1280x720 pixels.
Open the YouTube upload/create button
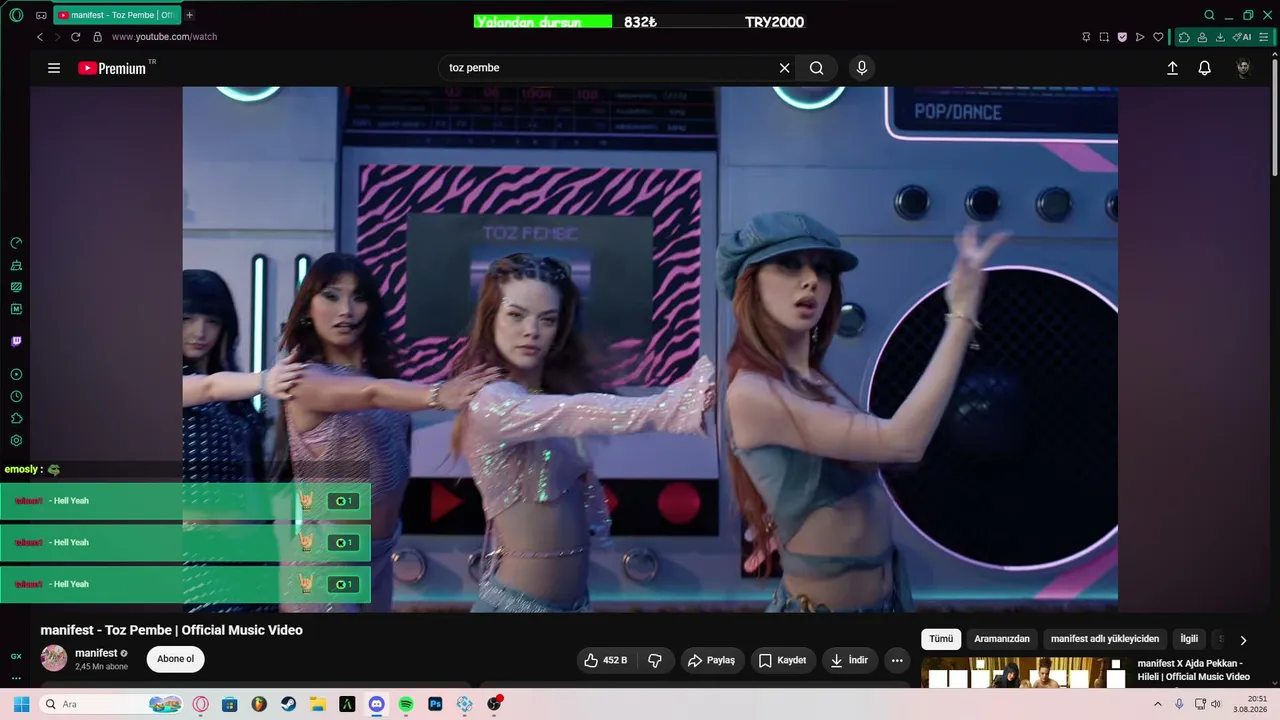click(1172, 68)
